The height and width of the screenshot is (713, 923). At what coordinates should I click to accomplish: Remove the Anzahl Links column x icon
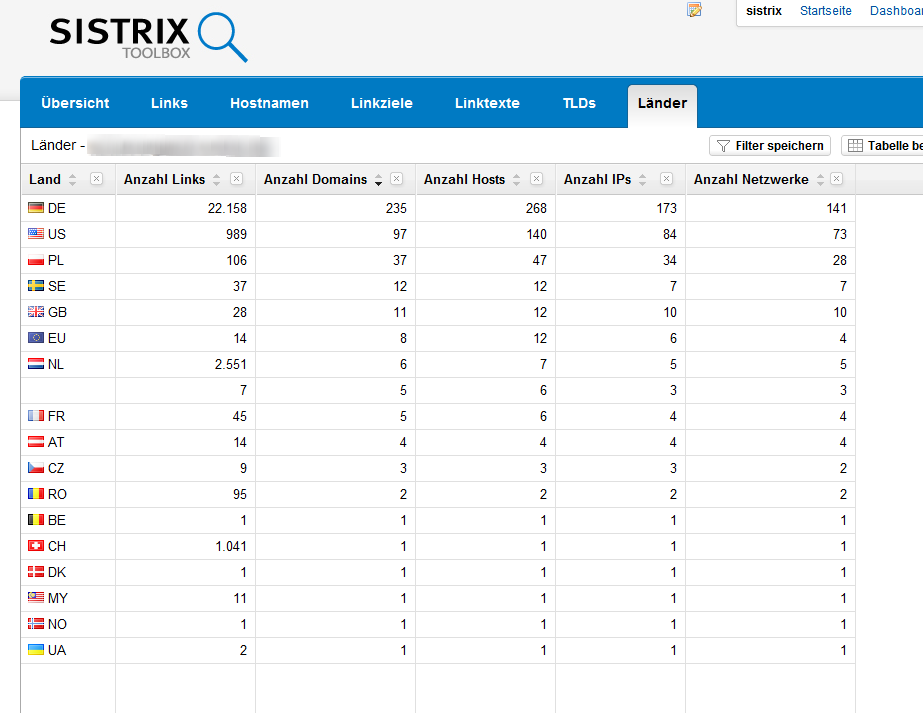click(236, 179)
